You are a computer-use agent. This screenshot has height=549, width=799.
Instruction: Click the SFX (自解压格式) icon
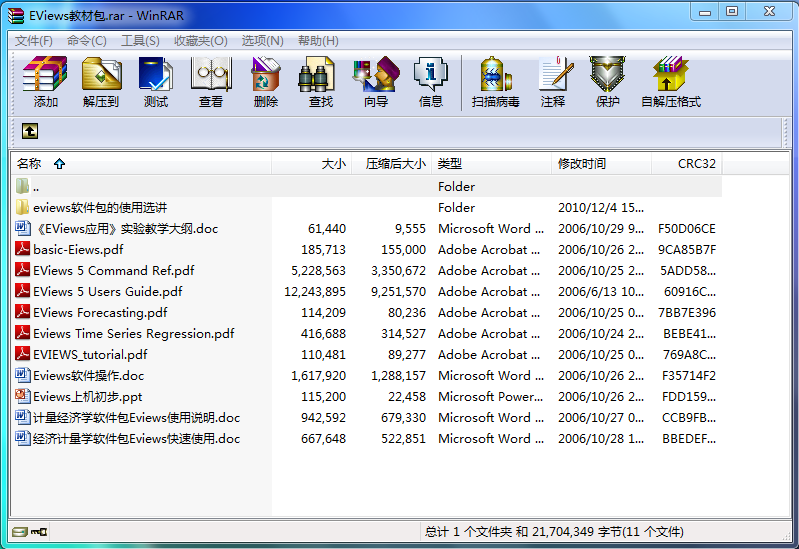671,74
